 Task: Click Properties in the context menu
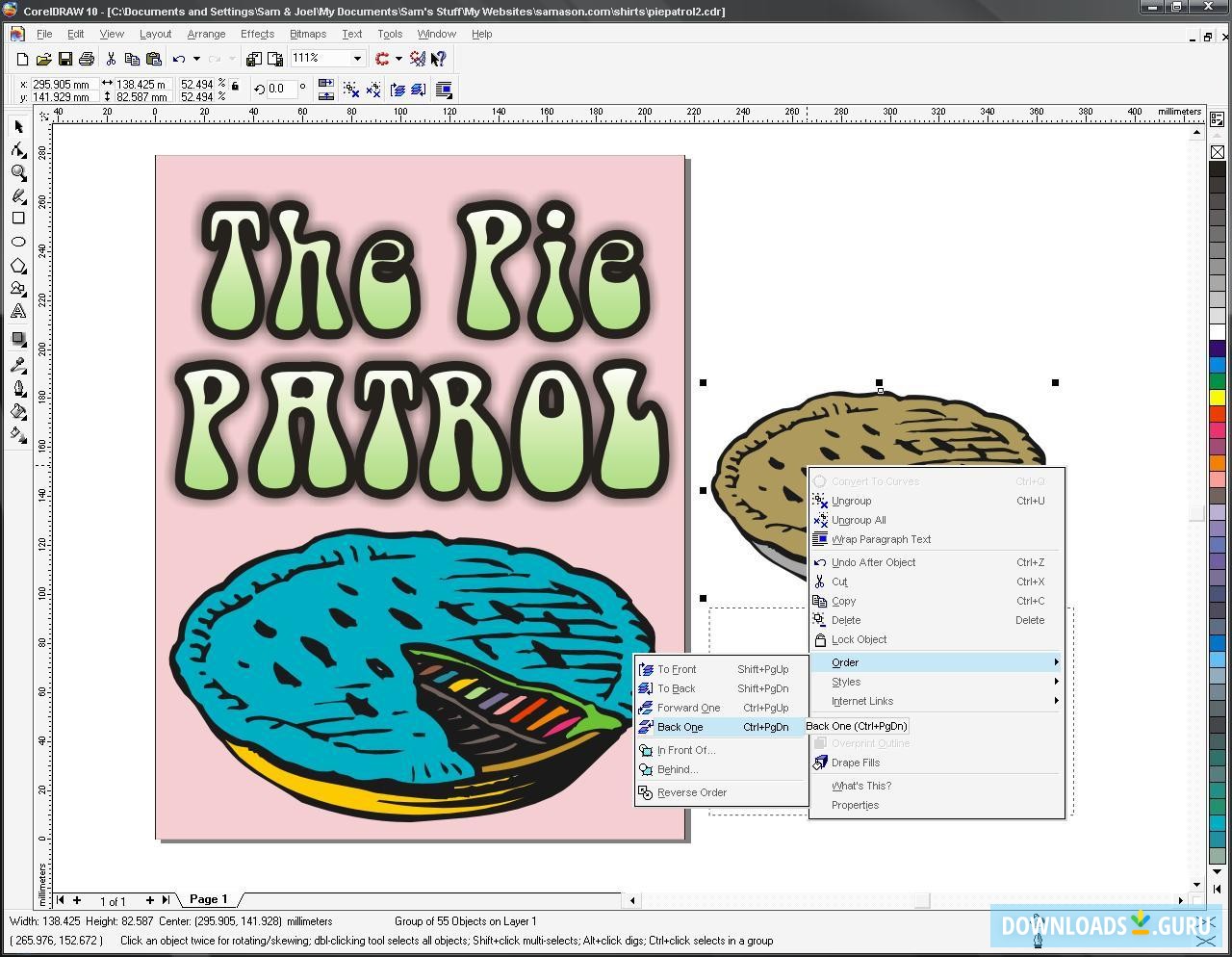point(855,805)
